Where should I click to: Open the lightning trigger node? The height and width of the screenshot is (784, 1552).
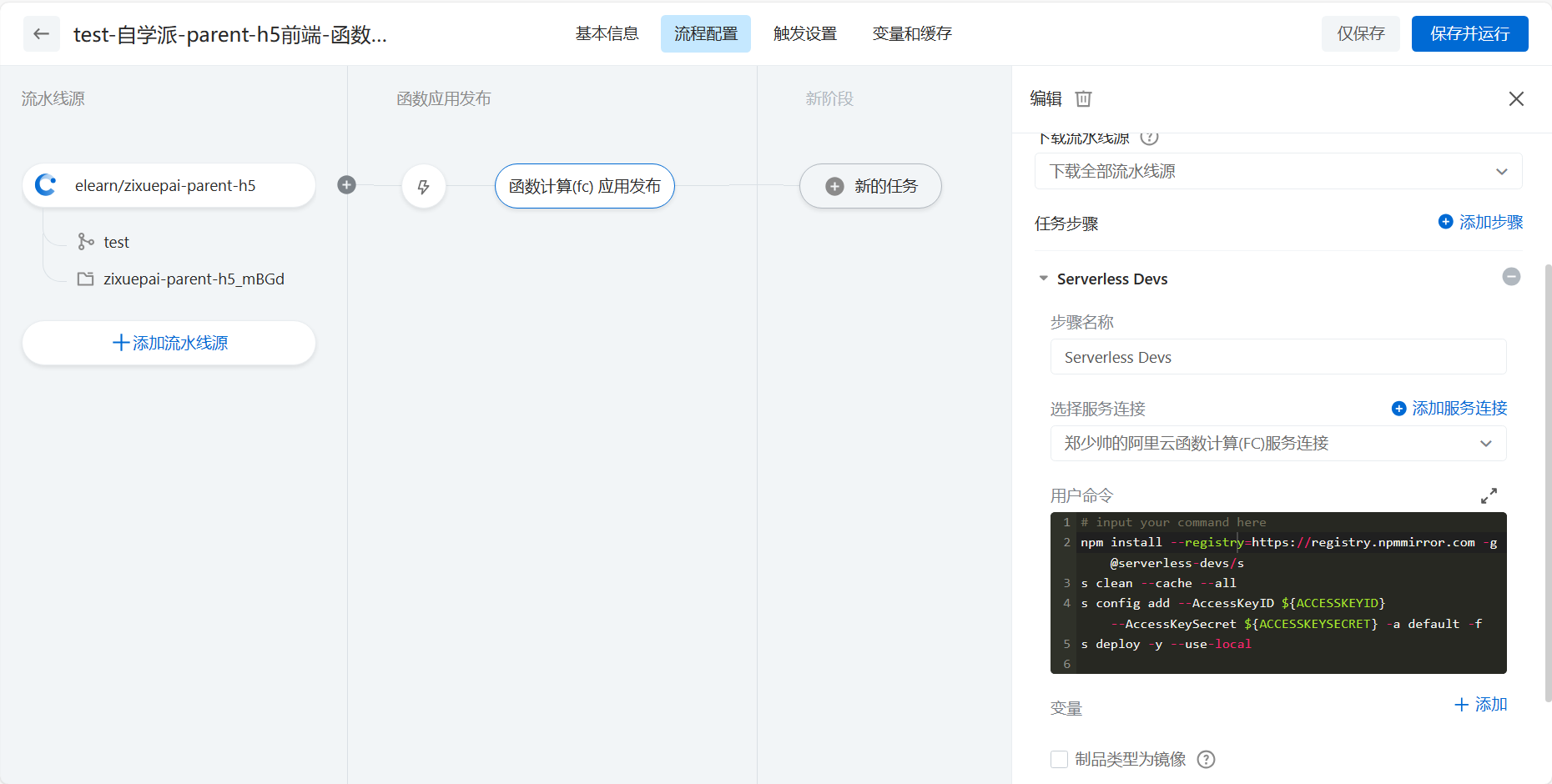[x=424, y=186]
